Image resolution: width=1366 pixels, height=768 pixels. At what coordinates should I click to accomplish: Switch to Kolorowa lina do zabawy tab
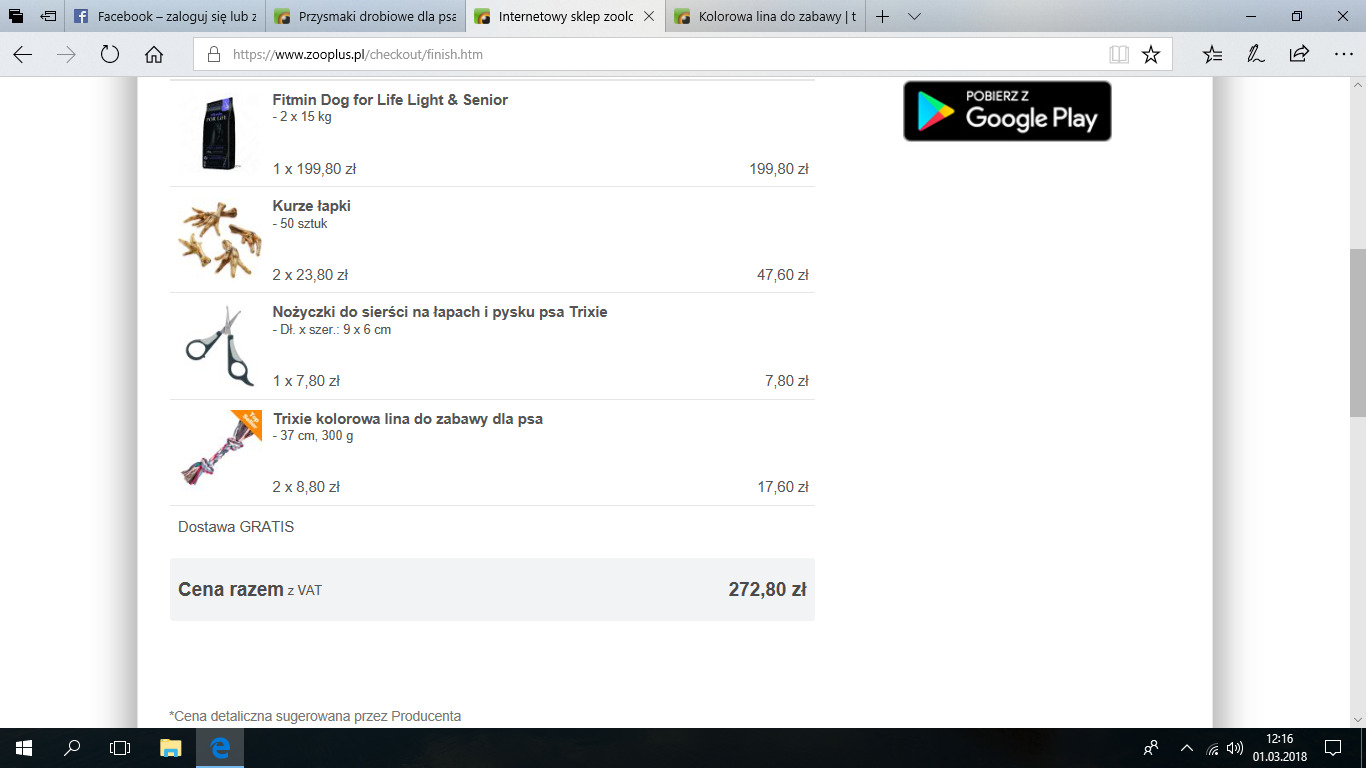click(x=766, y=17)
